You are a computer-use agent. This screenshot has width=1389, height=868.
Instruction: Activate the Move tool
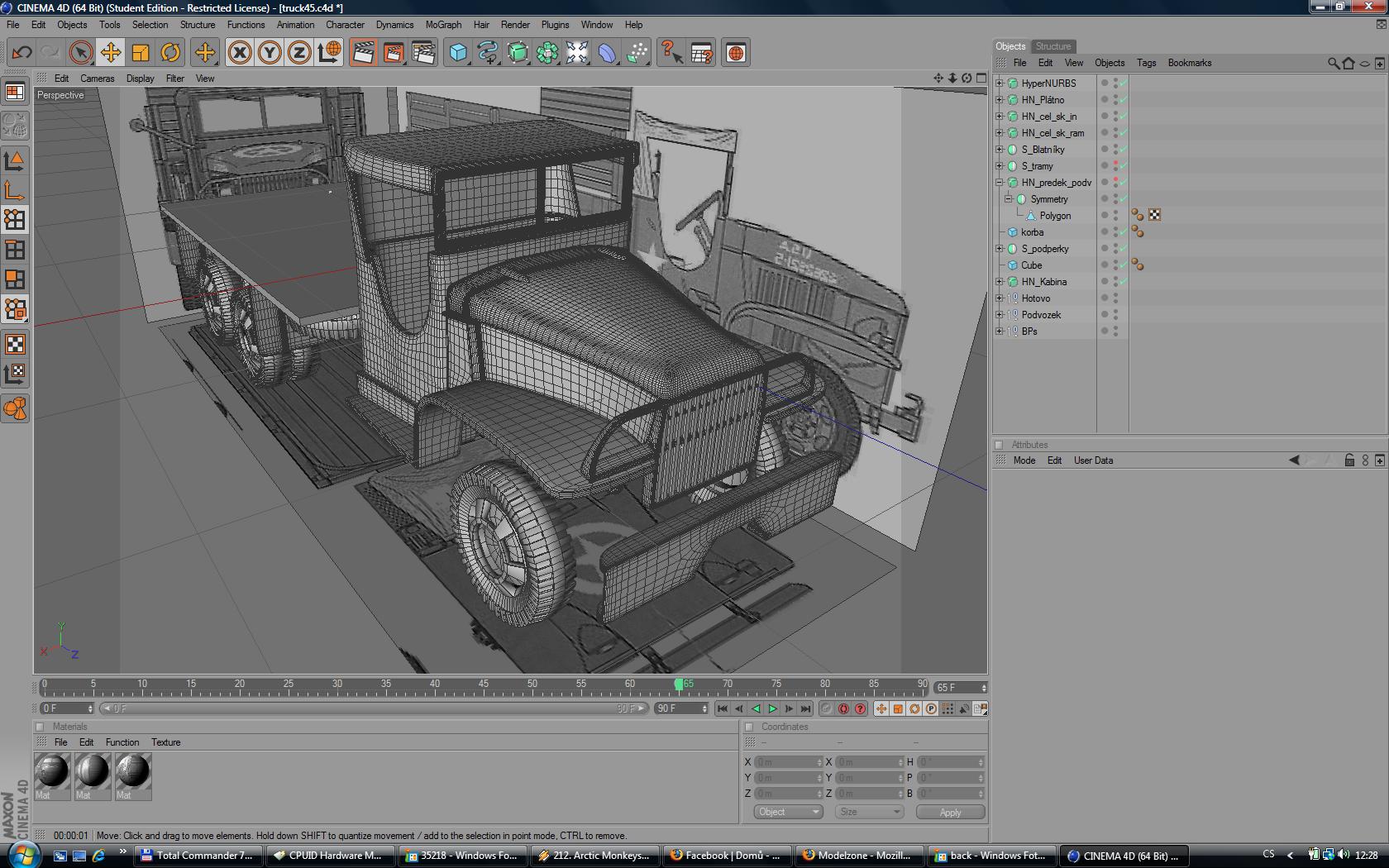tap(110, 53)
